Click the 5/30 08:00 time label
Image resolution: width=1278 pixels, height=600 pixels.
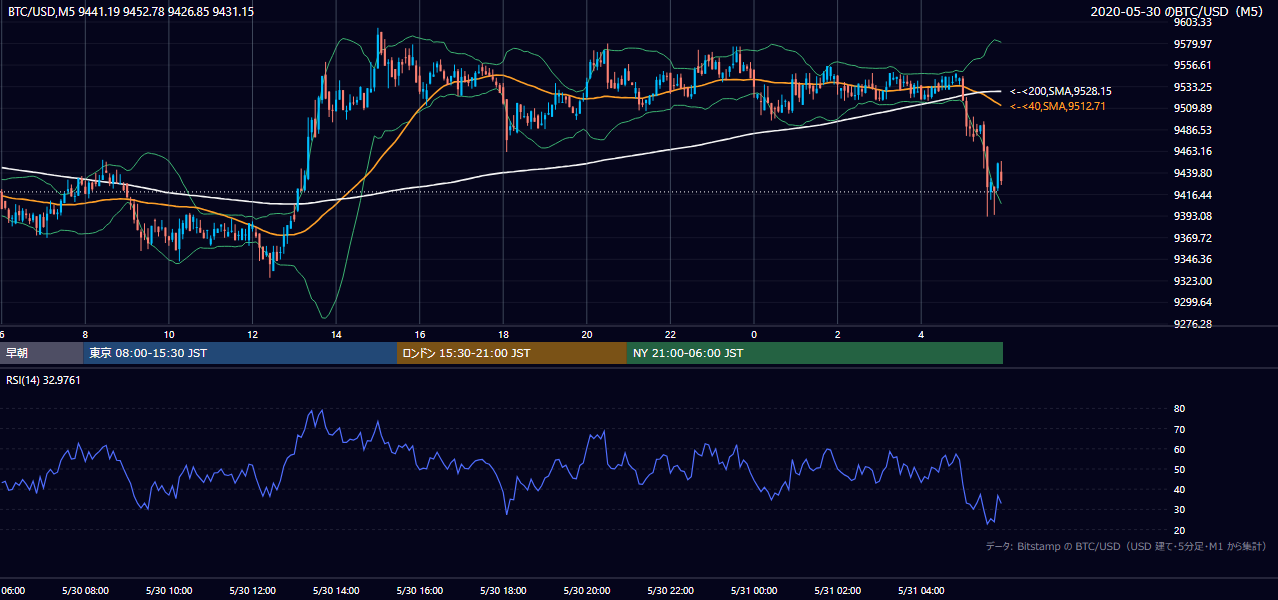[x=84, y=591]
